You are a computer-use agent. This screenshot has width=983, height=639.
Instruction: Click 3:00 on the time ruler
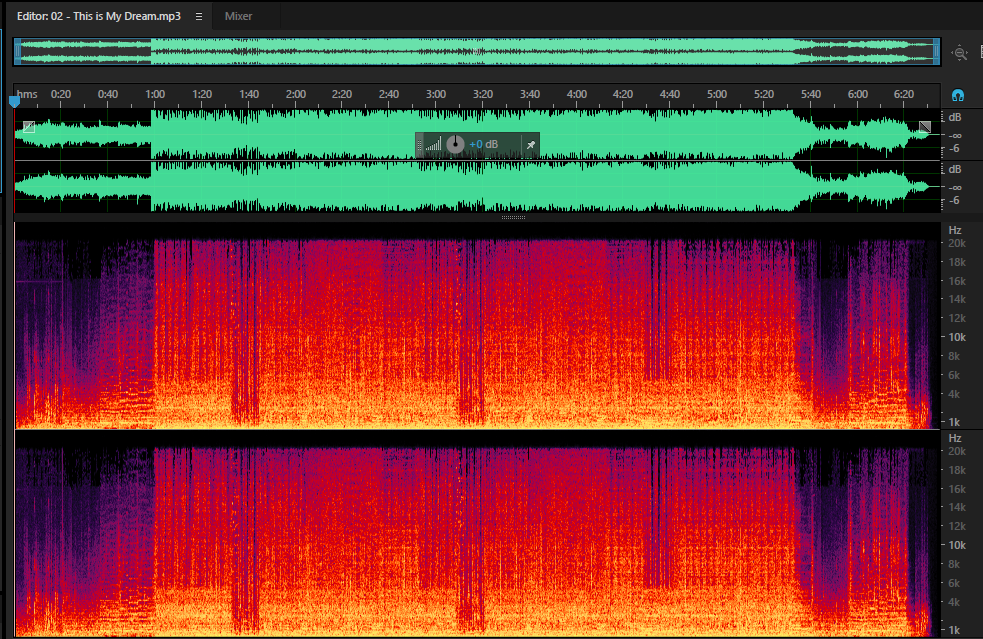pyautogui.click(x=436, y=95)
